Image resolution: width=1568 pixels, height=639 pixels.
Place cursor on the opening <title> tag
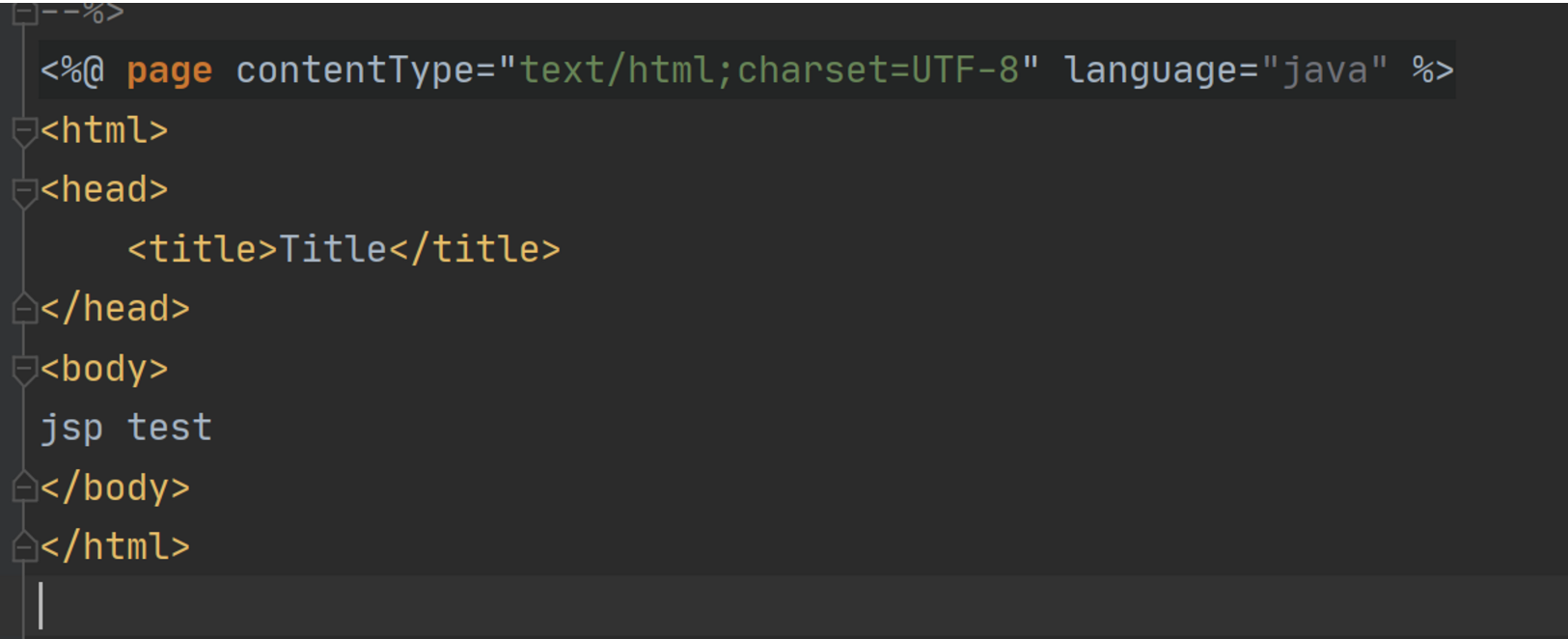point(203,250)
